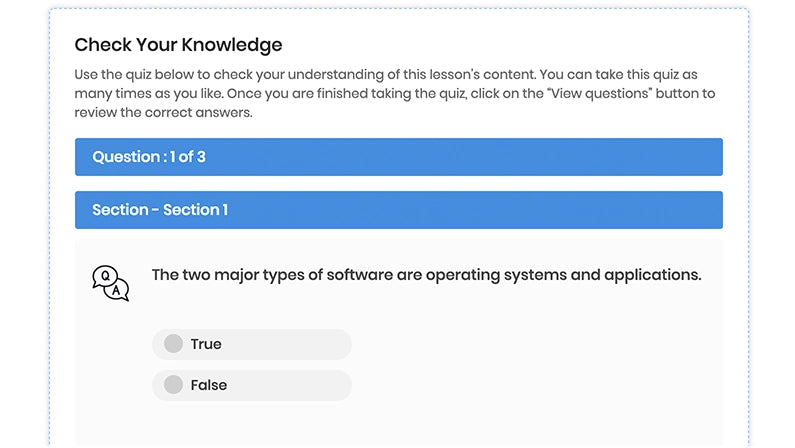Viewport: 795px width, 448px height.
Task: Click the "1 of 3" question counter text
Action: point(186,157)
